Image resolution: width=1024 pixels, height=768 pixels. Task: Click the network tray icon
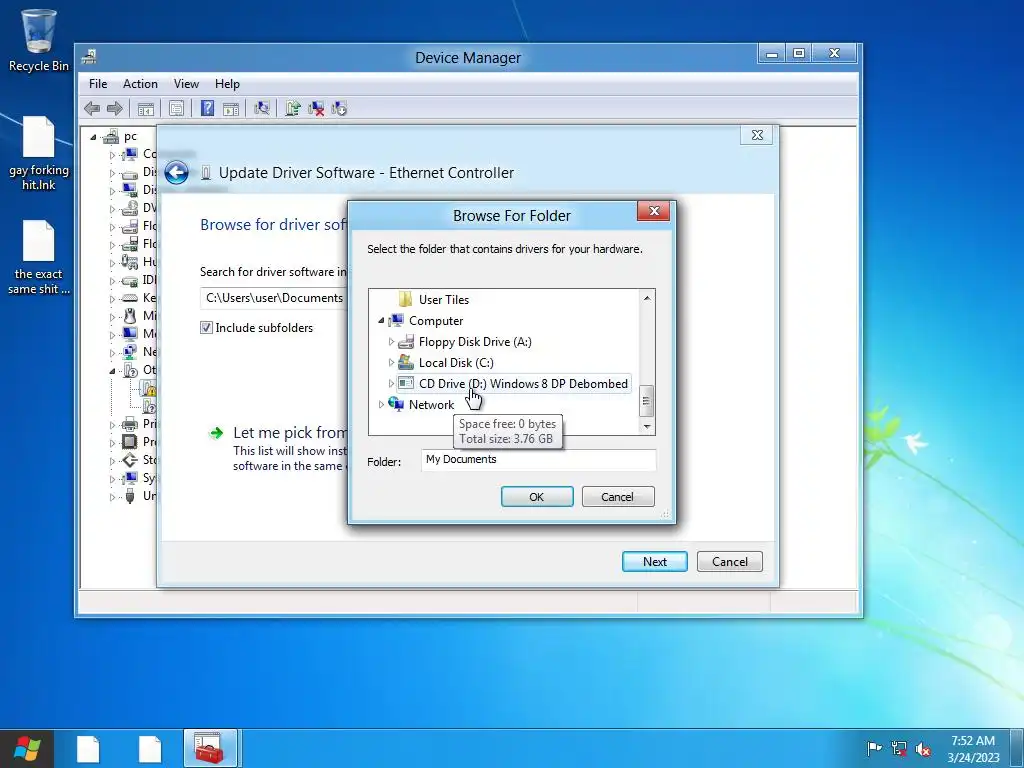[899, 748]
